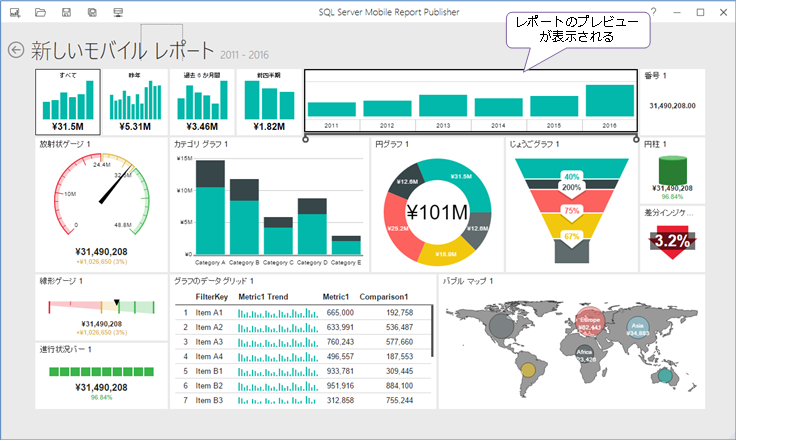
Task: Click Category D bar in category chart
Action: pos(312,226)
